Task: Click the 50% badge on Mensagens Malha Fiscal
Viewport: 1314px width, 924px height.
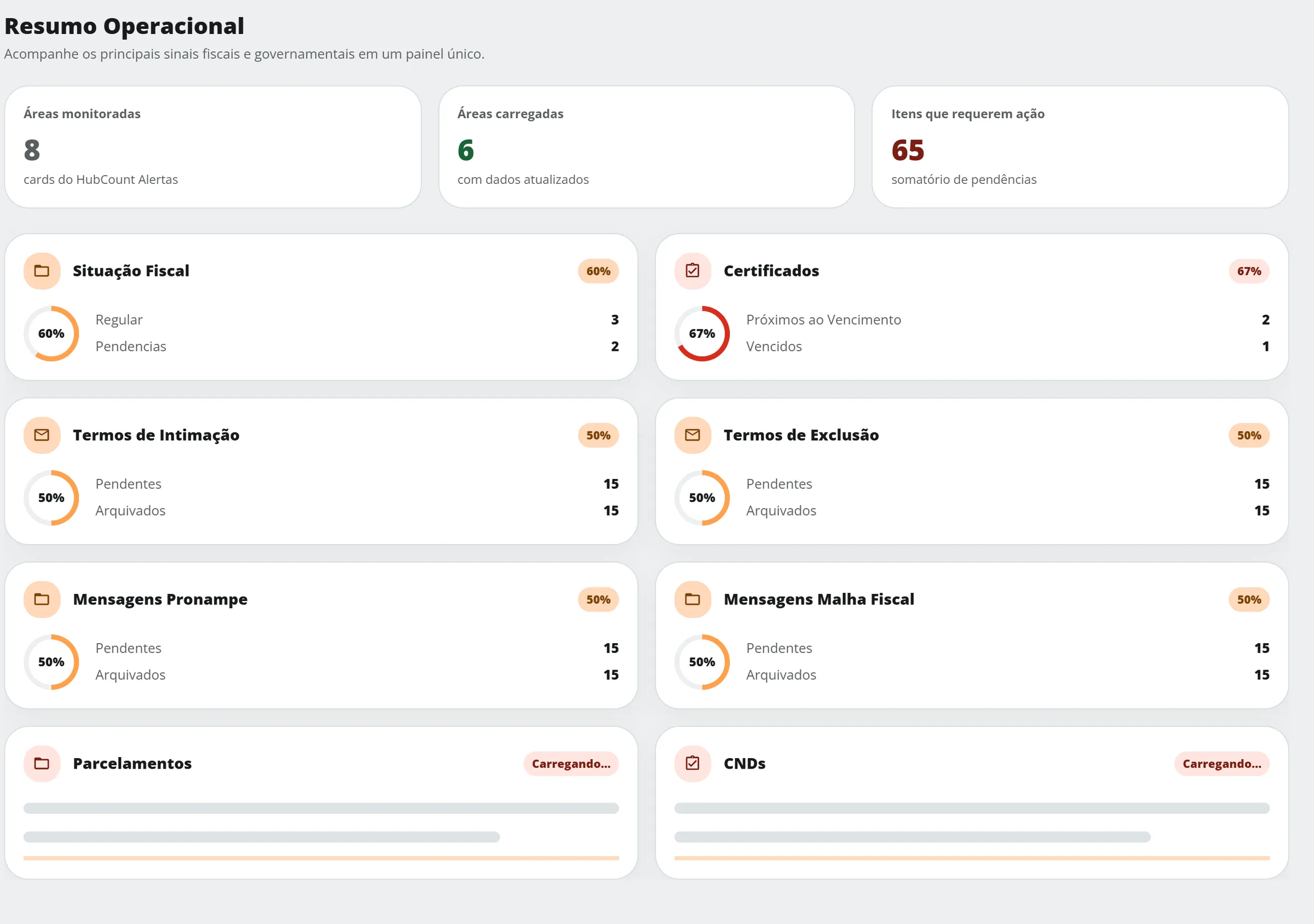Action: [x=1249, y=599]
